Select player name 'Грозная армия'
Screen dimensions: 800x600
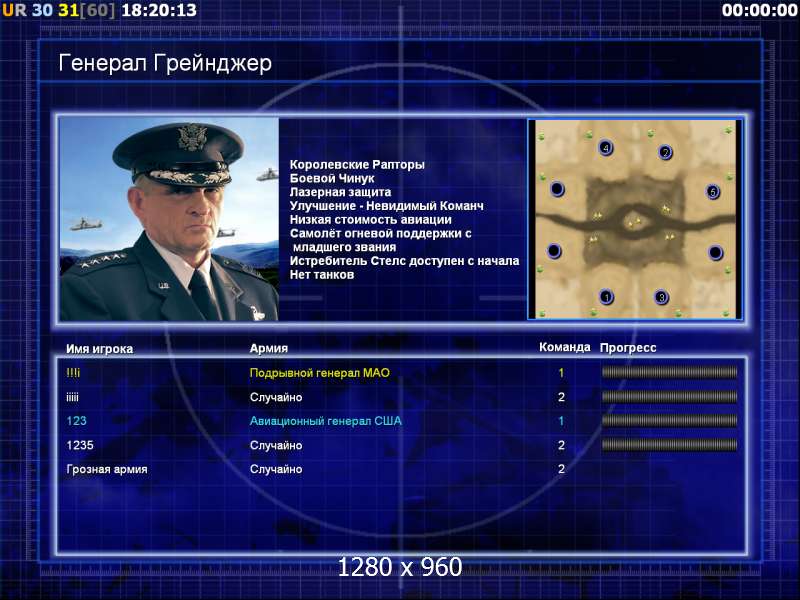pos(107,469)
